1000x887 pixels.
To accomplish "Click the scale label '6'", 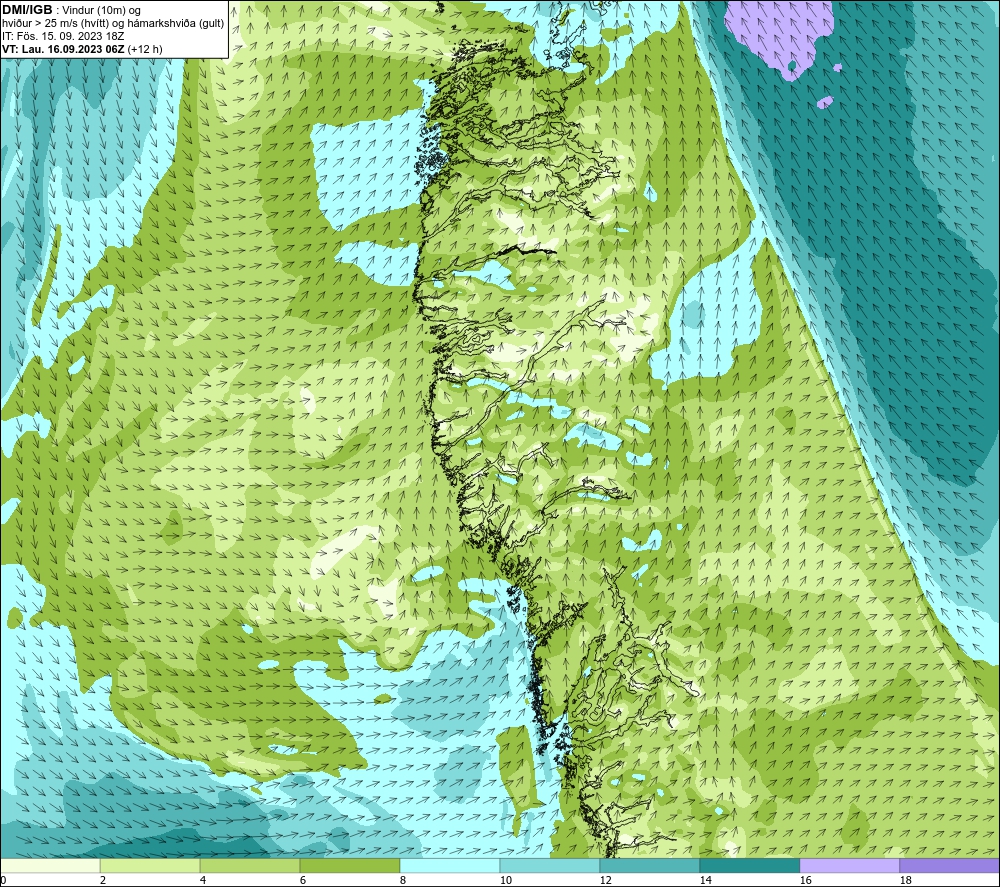I will pos(303,881).
